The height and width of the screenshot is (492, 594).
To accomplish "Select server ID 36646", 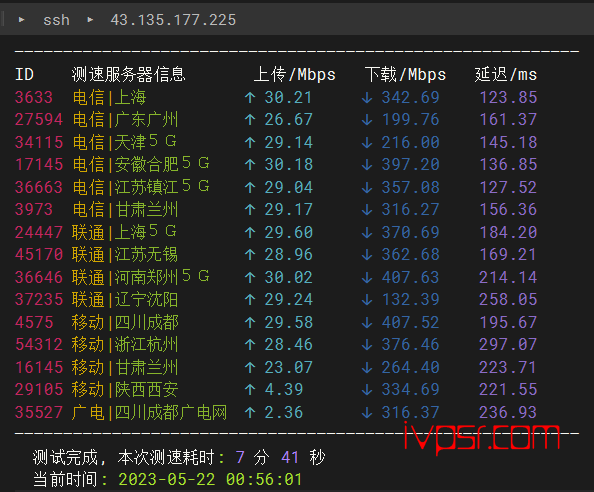I will [39, 277].
